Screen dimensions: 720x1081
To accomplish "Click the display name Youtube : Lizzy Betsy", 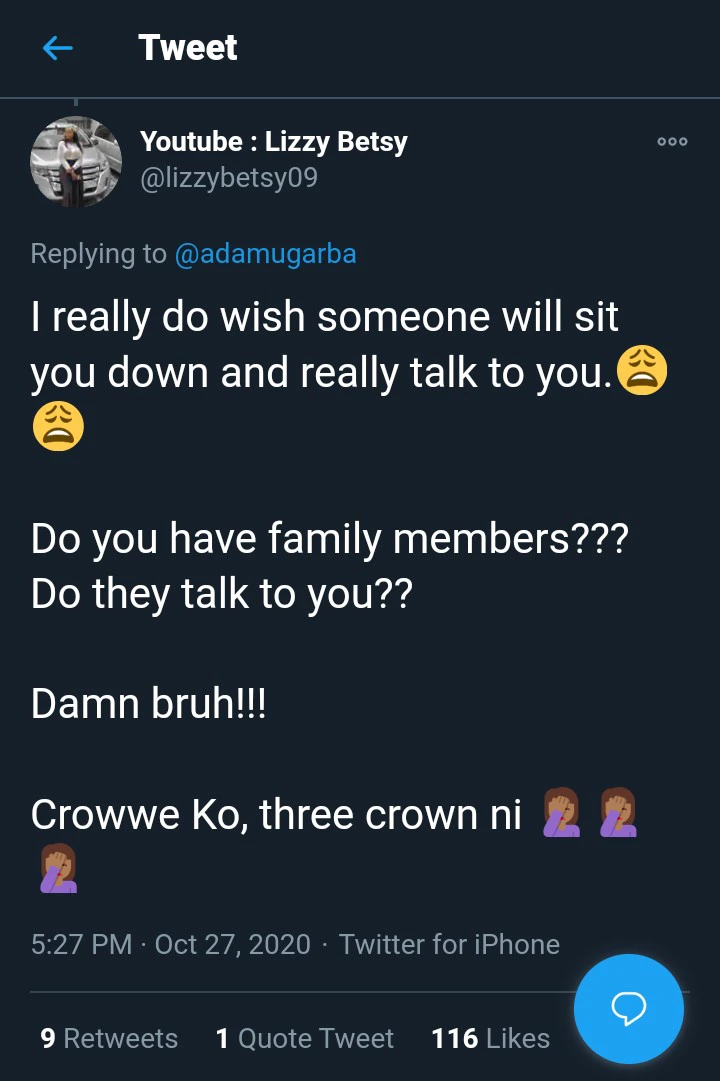I will pyautogui.click(x=273, y=142).
